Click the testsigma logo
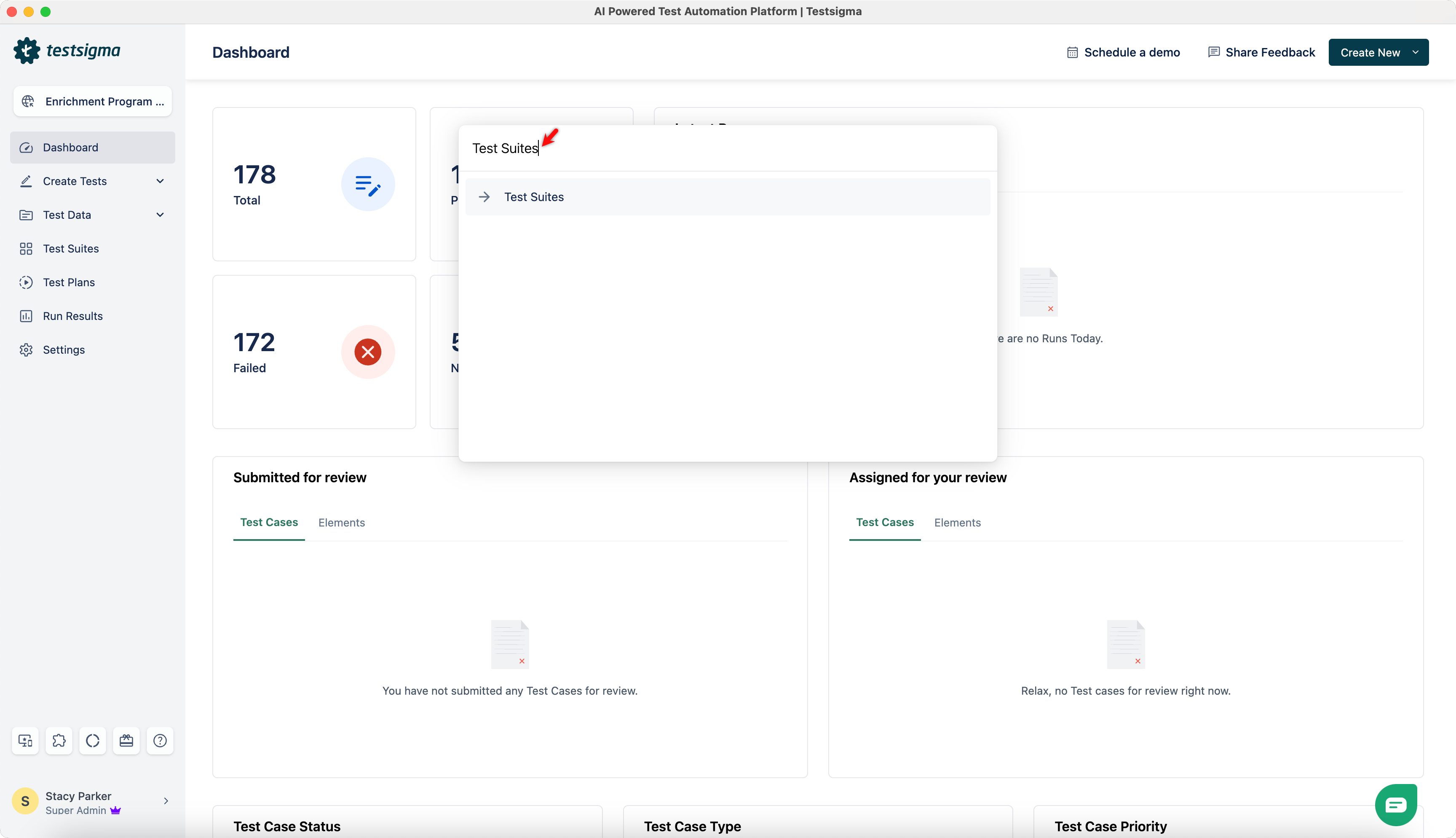 click(67, 51)
